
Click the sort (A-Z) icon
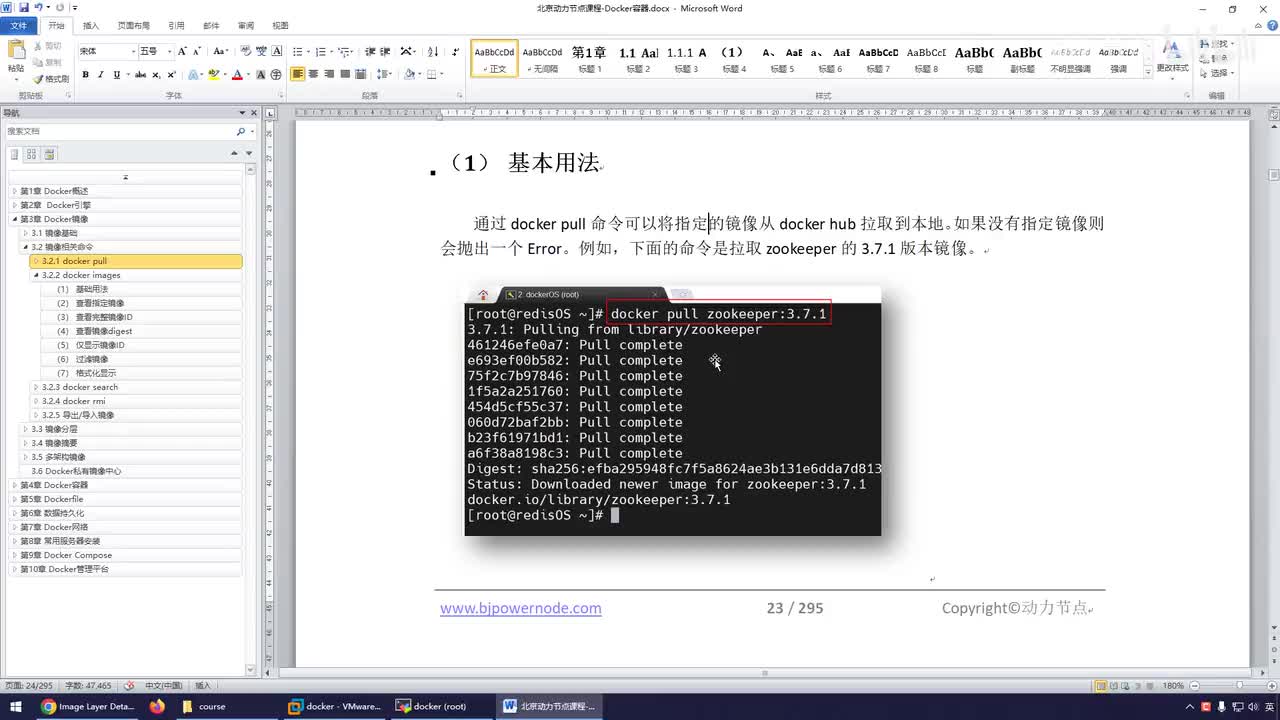click(433, 51)
